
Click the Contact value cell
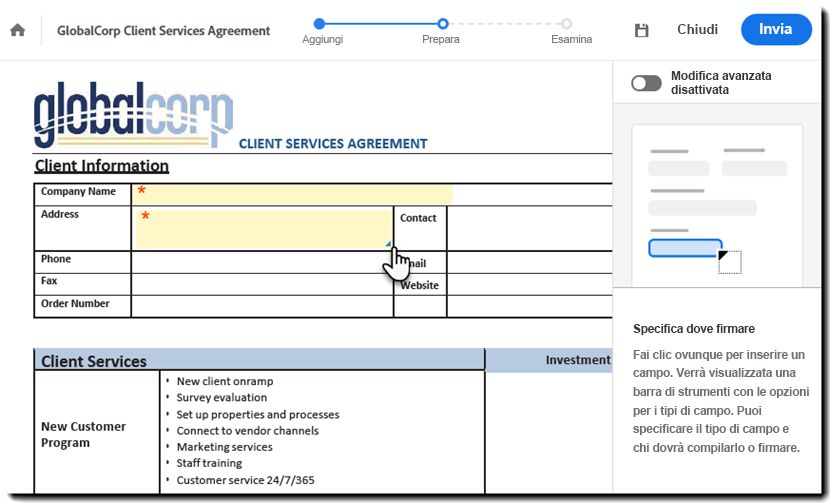click(x=529, y=228)
